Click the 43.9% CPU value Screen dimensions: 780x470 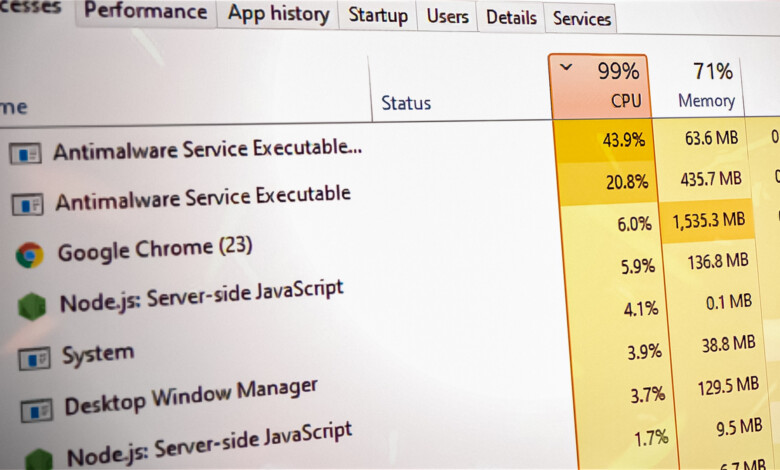624,140
